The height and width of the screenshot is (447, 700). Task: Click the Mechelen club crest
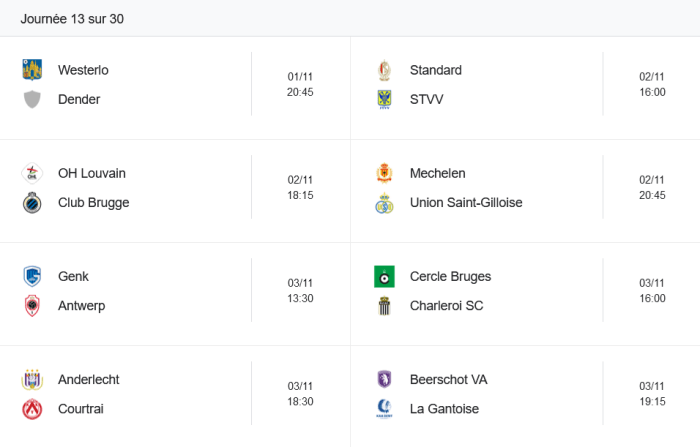tap(384, 173)
